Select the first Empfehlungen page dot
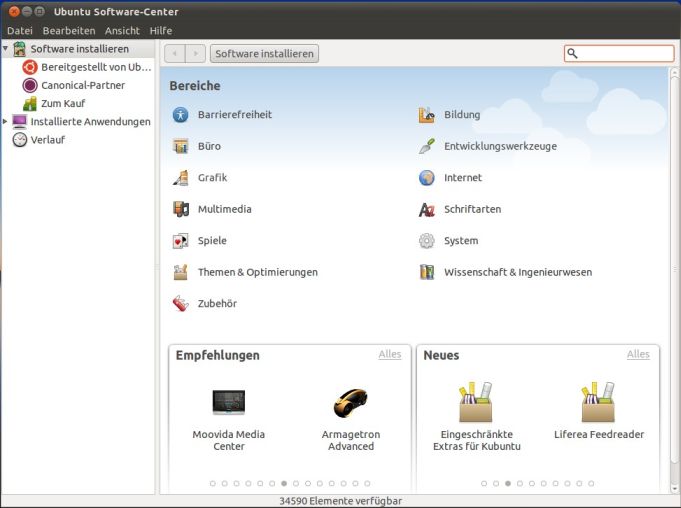 click(x=212, y=483)
